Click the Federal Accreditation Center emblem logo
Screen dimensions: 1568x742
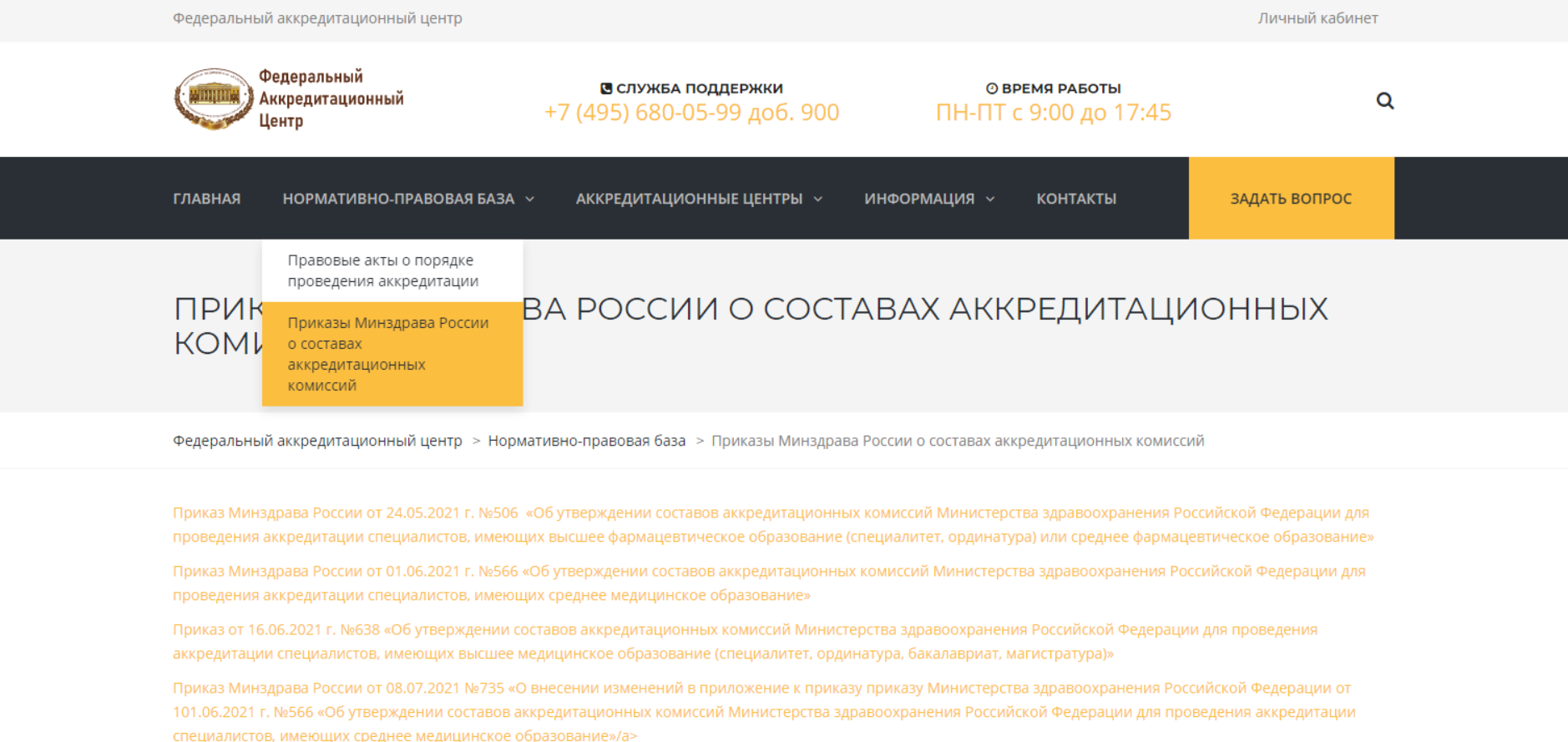tap(213, 98)
